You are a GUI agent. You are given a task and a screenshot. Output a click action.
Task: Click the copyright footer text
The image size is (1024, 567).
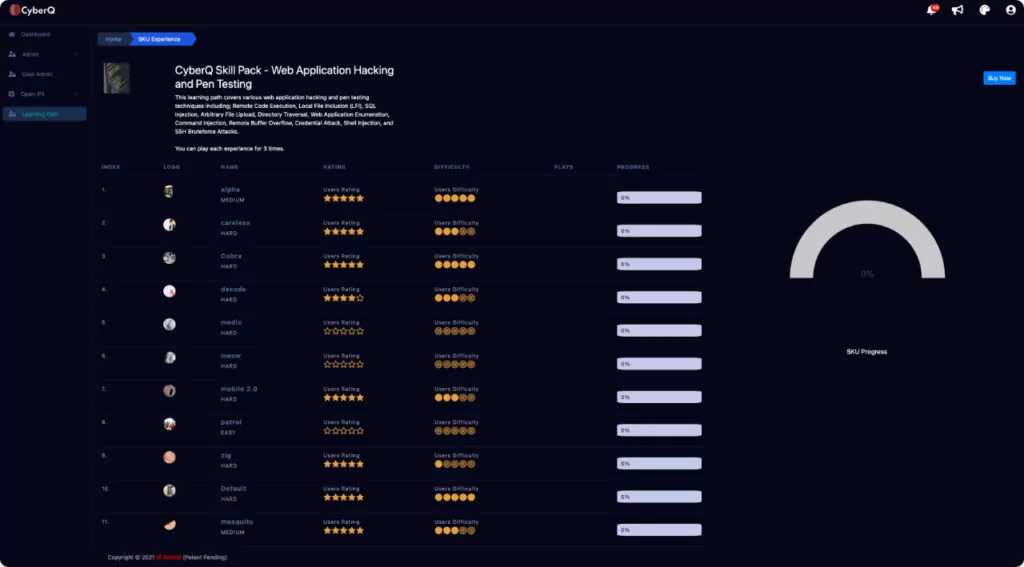click(167, 557)
